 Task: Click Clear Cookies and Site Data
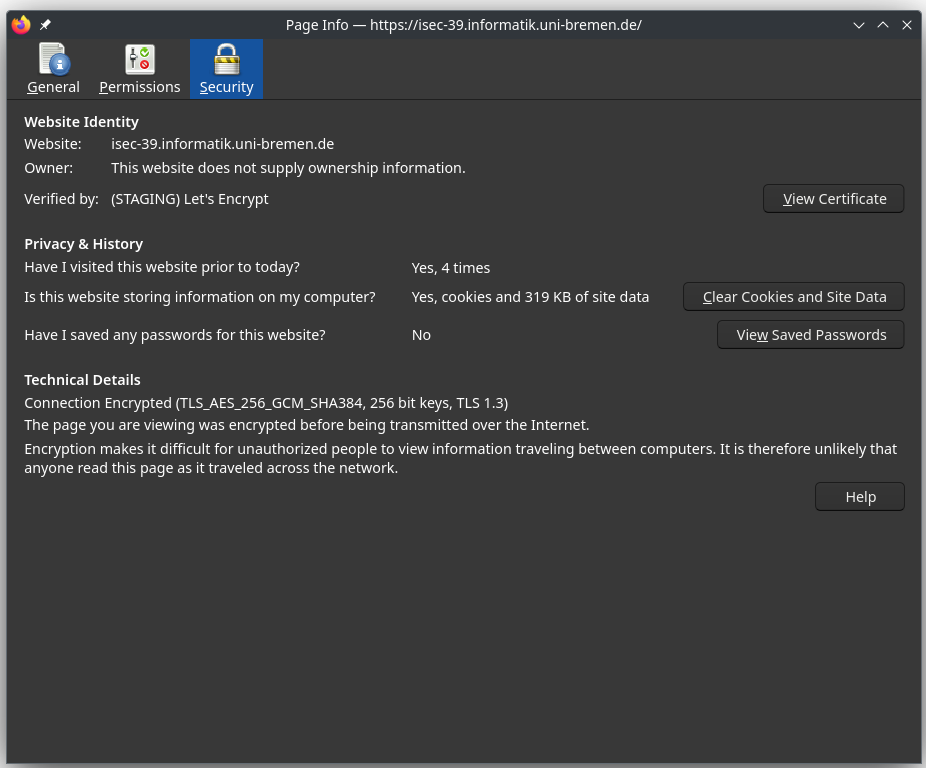pyautogui.click(x=794, y=297)
